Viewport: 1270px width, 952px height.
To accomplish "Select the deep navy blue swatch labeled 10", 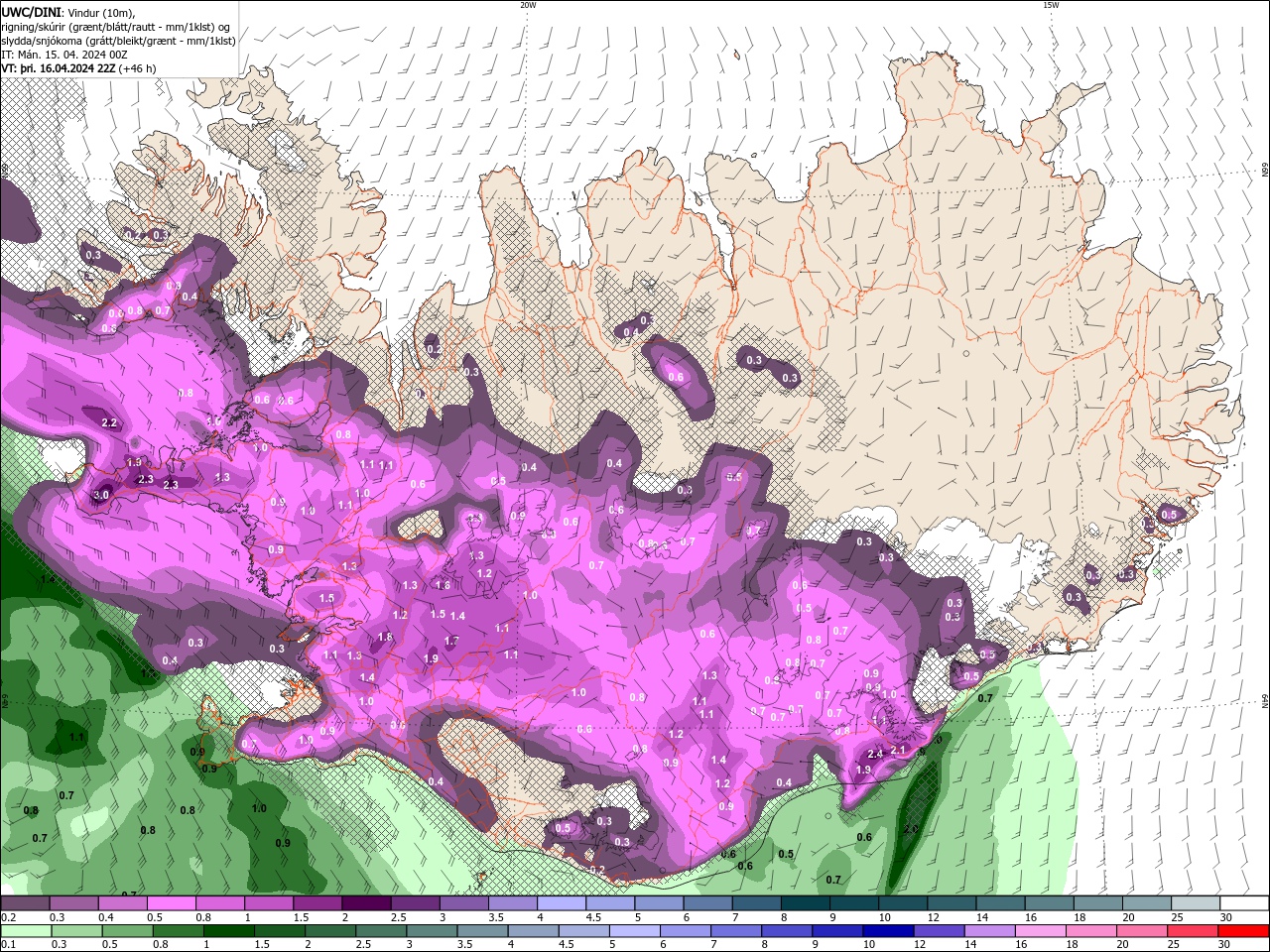I will [x=887, y=931].
